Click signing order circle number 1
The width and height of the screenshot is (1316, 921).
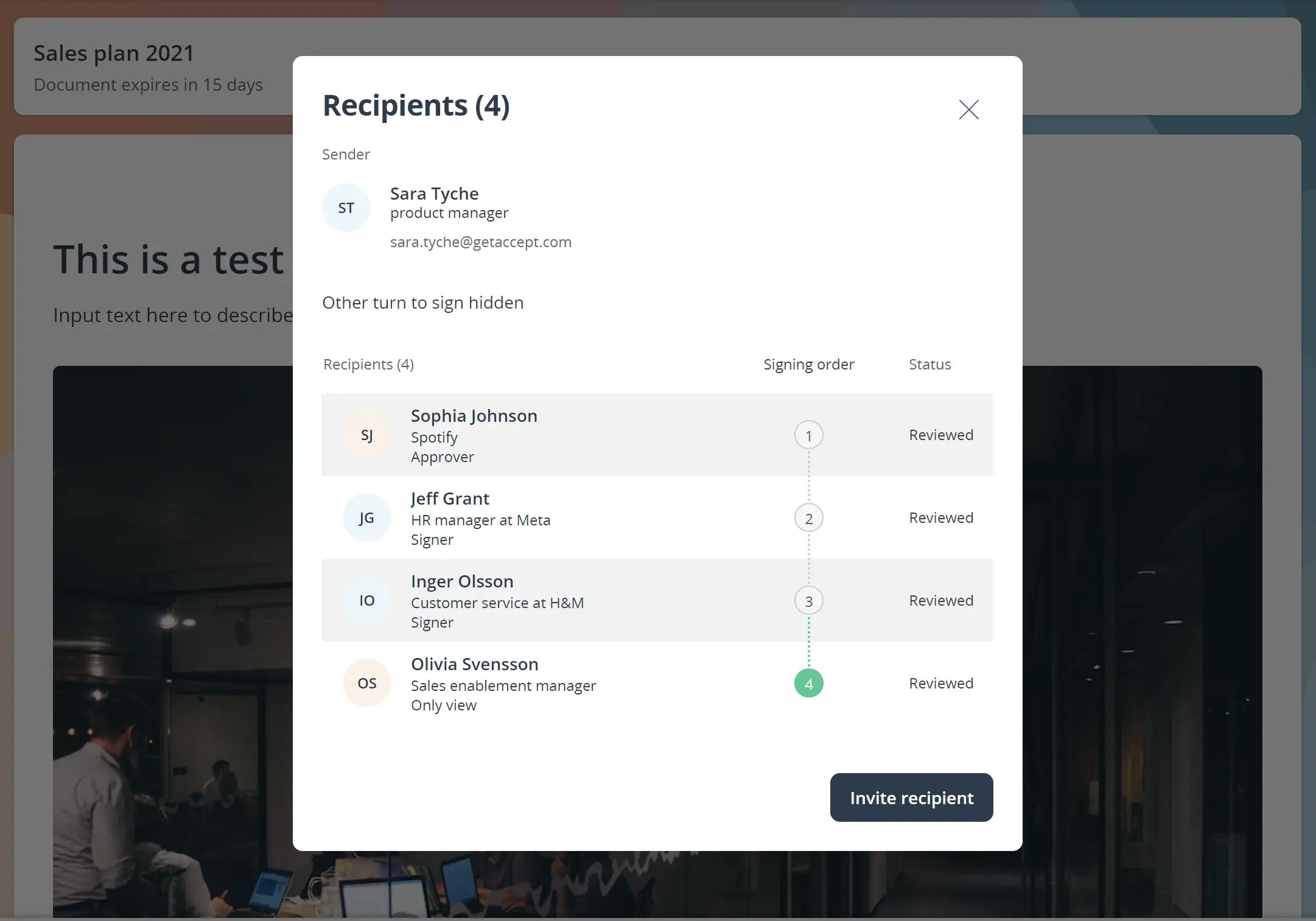coord(809,435)
